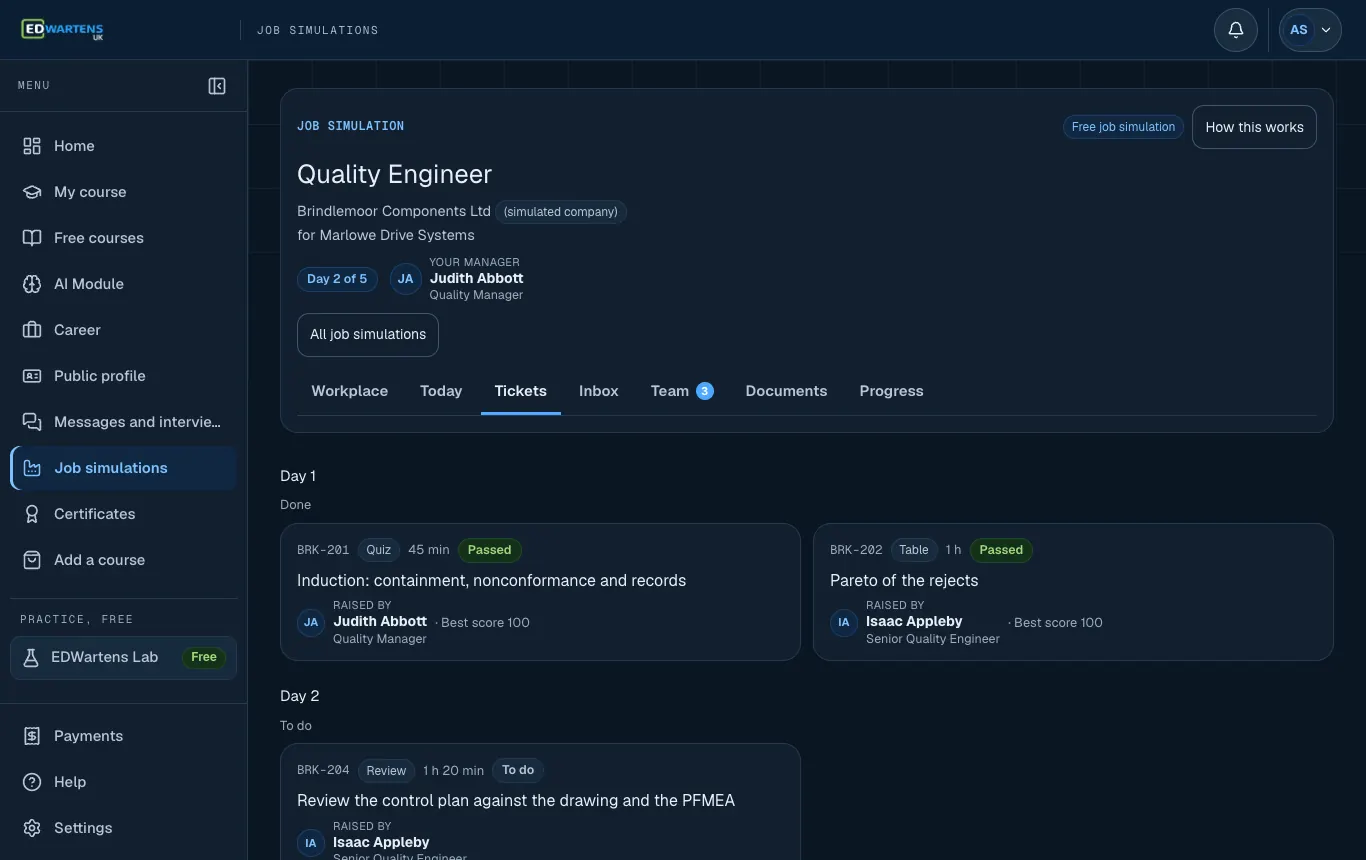The width and height of the screenshot is (1366, 860).
Task: Open Career section
Action: coord(123,330)
